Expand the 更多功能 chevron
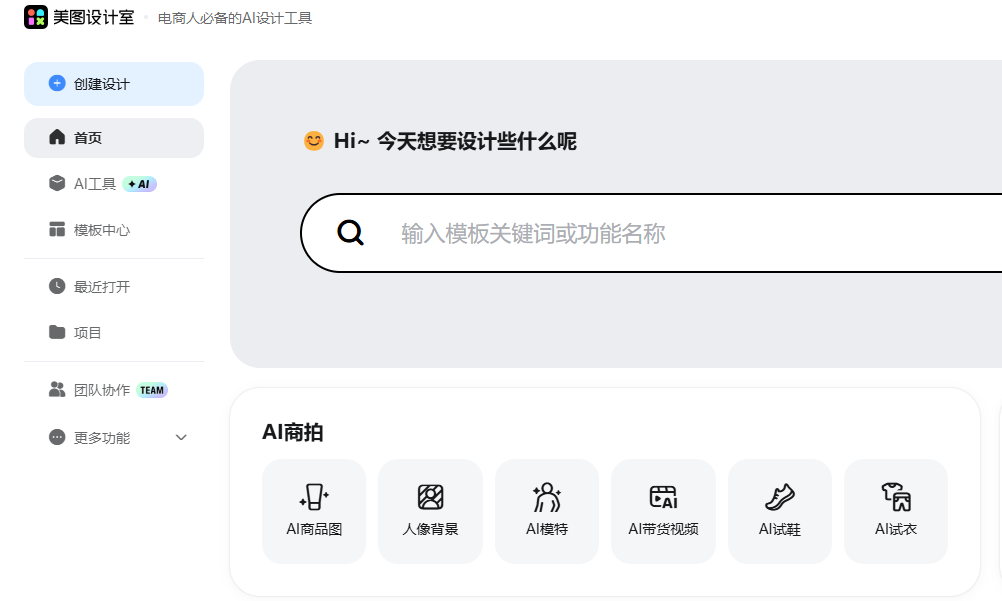 point(181,437)
